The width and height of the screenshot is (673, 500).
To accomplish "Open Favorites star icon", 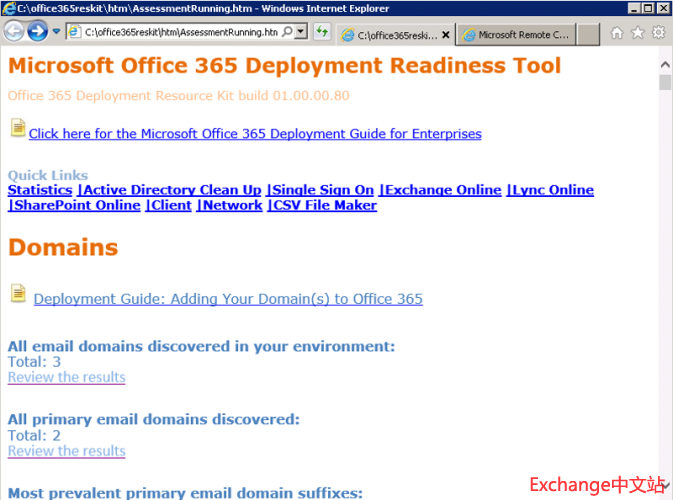I will pyautogui.click(x=637, y=33).
